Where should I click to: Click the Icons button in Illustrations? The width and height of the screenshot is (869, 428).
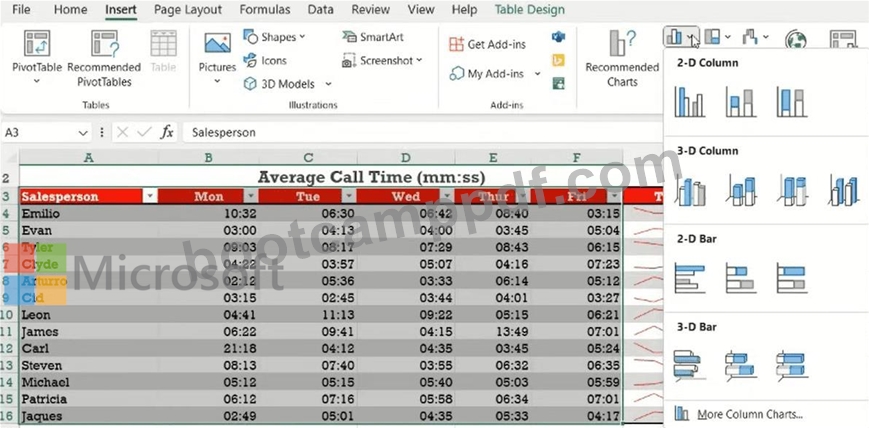tap(265, 60)
